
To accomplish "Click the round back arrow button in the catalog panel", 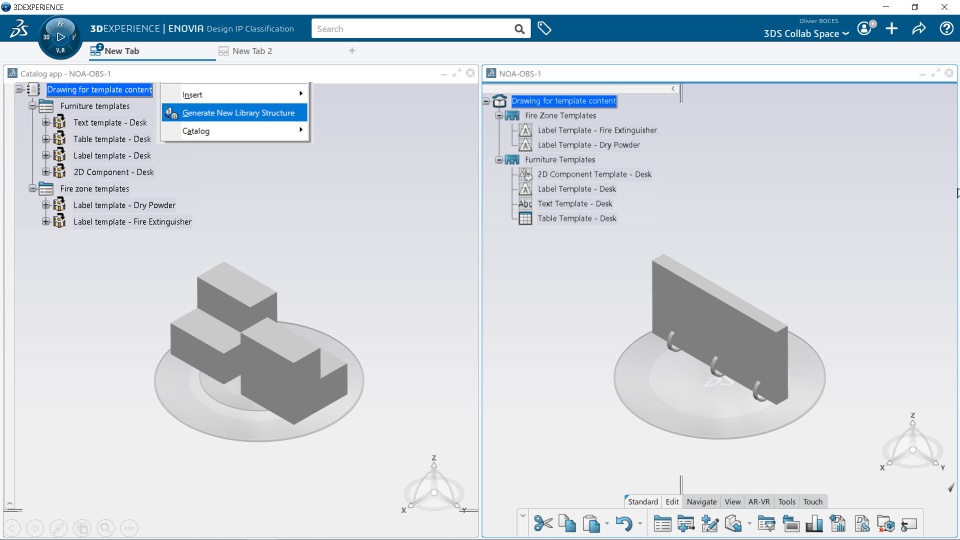I will click(12, 528).
